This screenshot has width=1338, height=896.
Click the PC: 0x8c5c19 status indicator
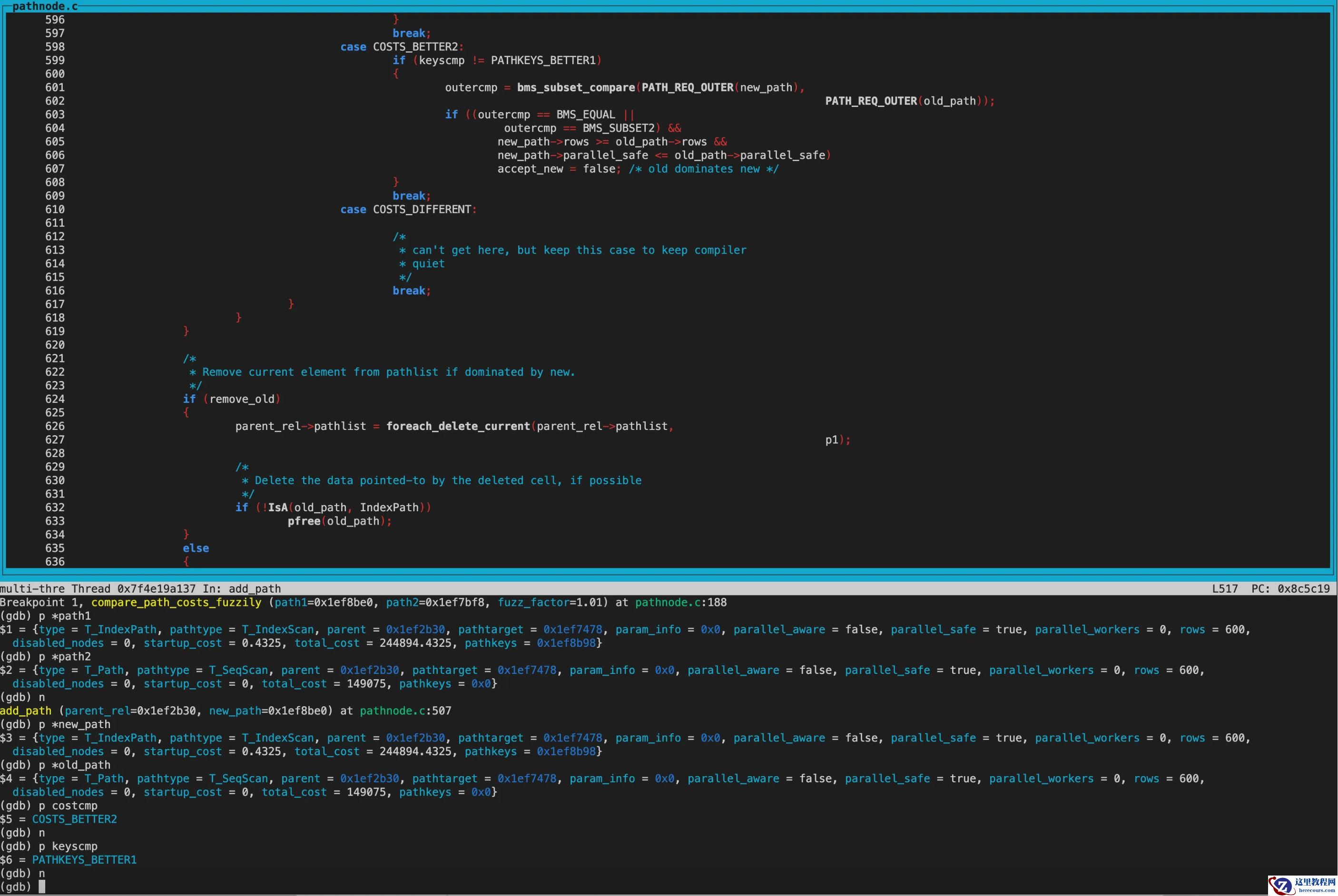(1290, 589)
